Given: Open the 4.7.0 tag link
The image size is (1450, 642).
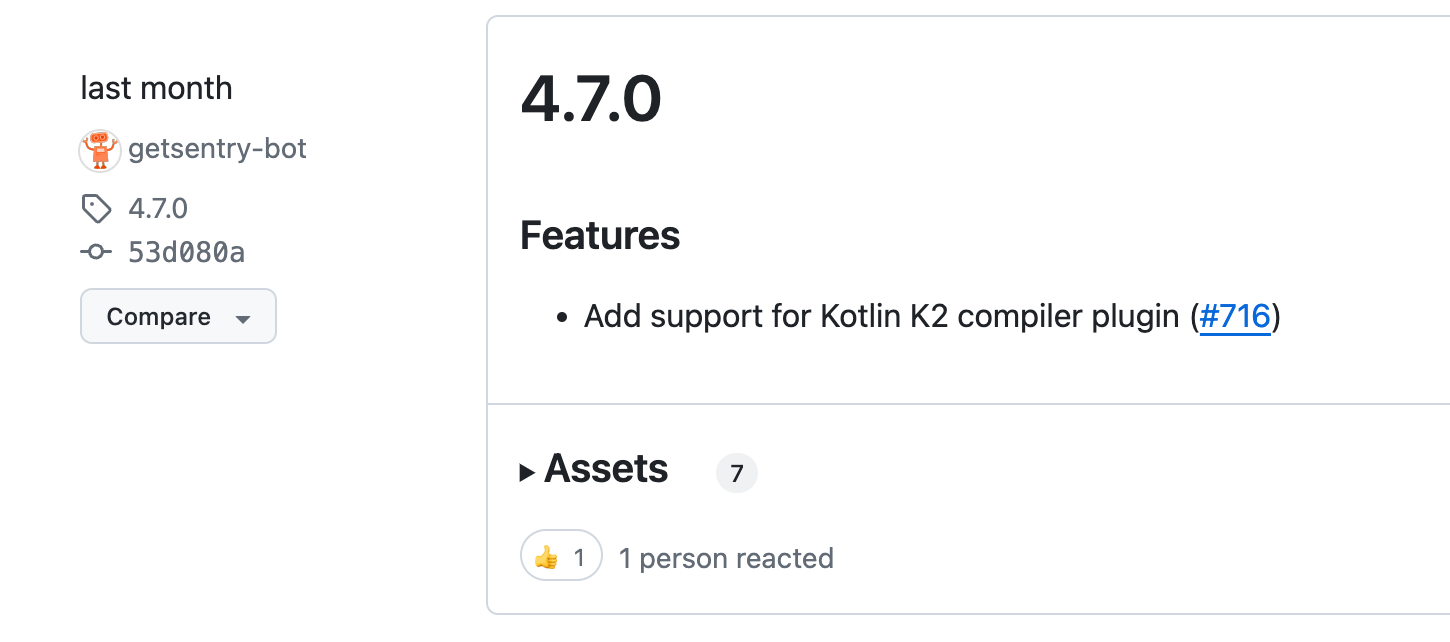Looking at the screenshot, I should [158, 209].
